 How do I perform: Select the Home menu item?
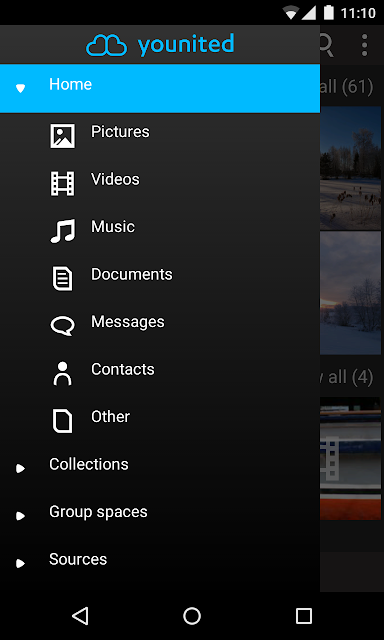(160, 88)
